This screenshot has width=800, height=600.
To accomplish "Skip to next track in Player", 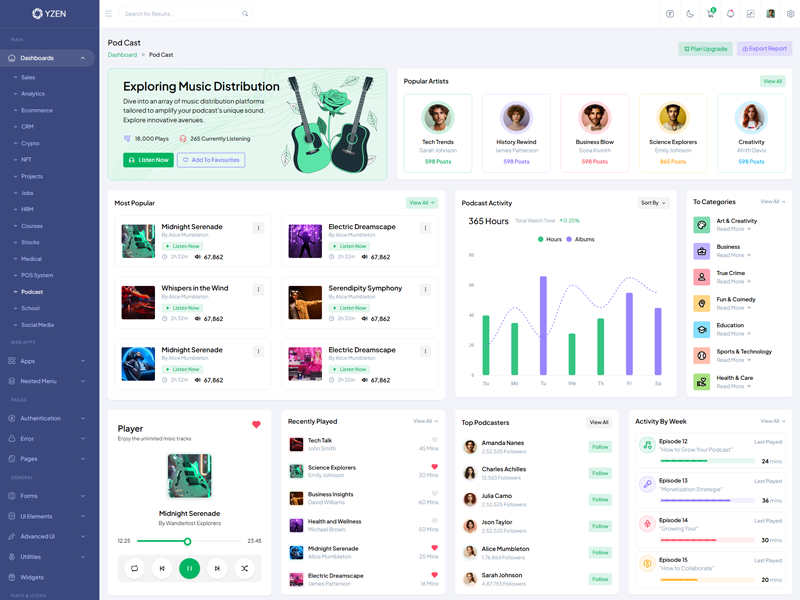I will coord(217,568).
